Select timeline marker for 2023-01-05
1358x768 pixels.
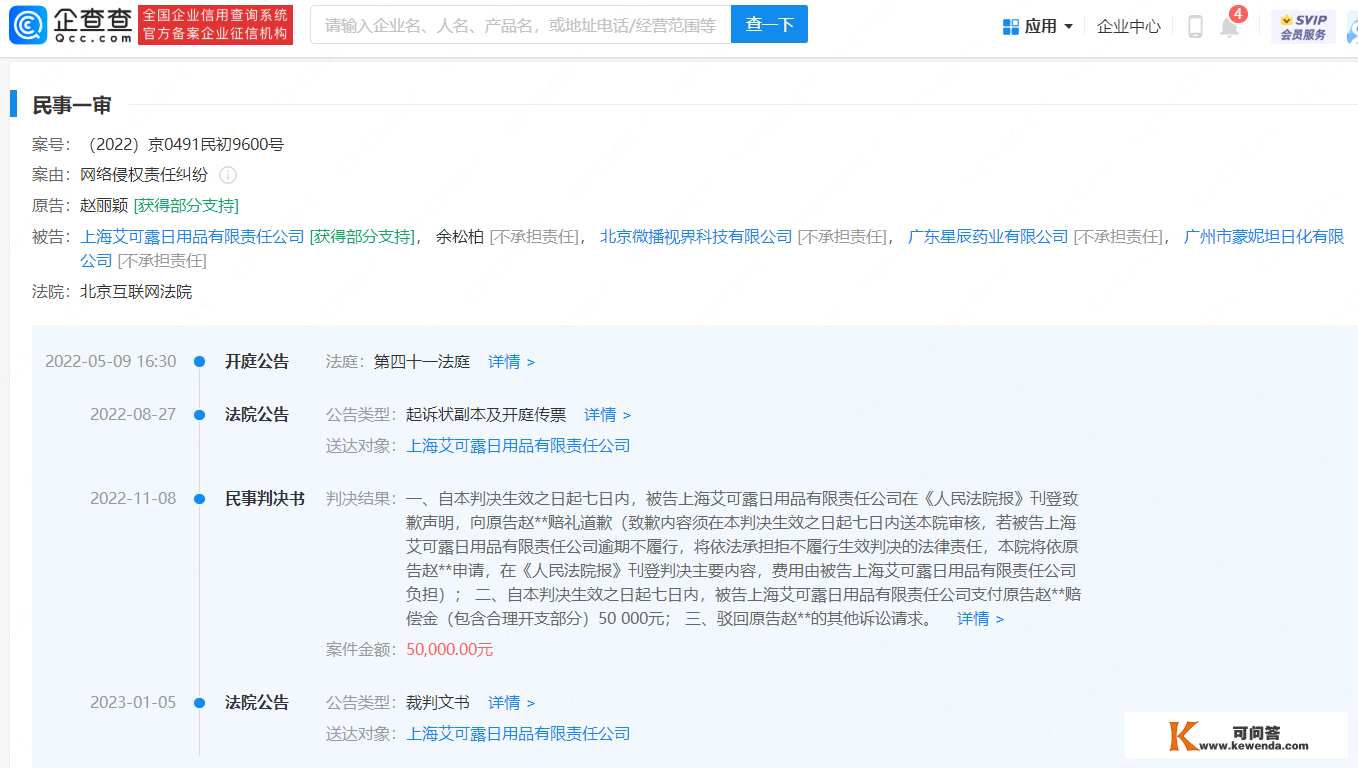tap(200, 703)
